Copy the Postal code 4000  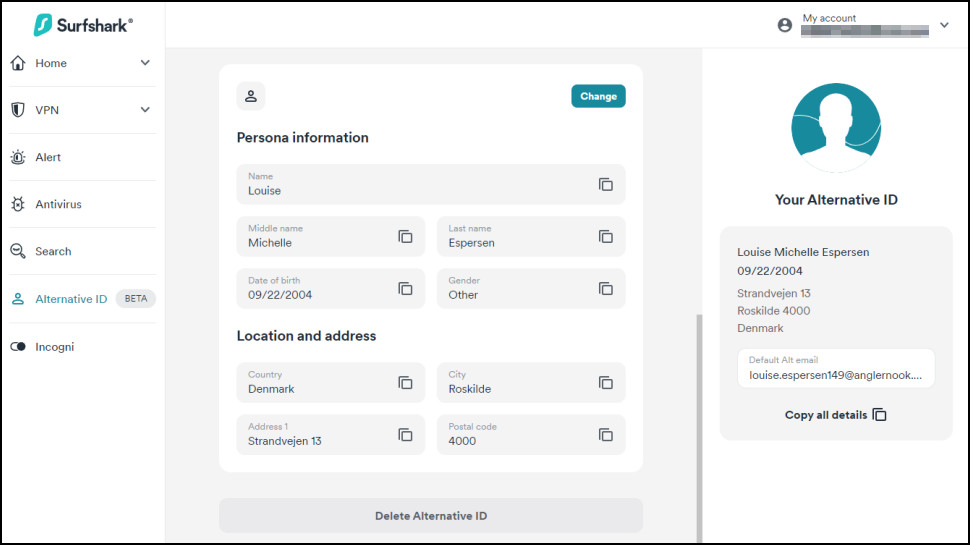click(x=606, y=434)
